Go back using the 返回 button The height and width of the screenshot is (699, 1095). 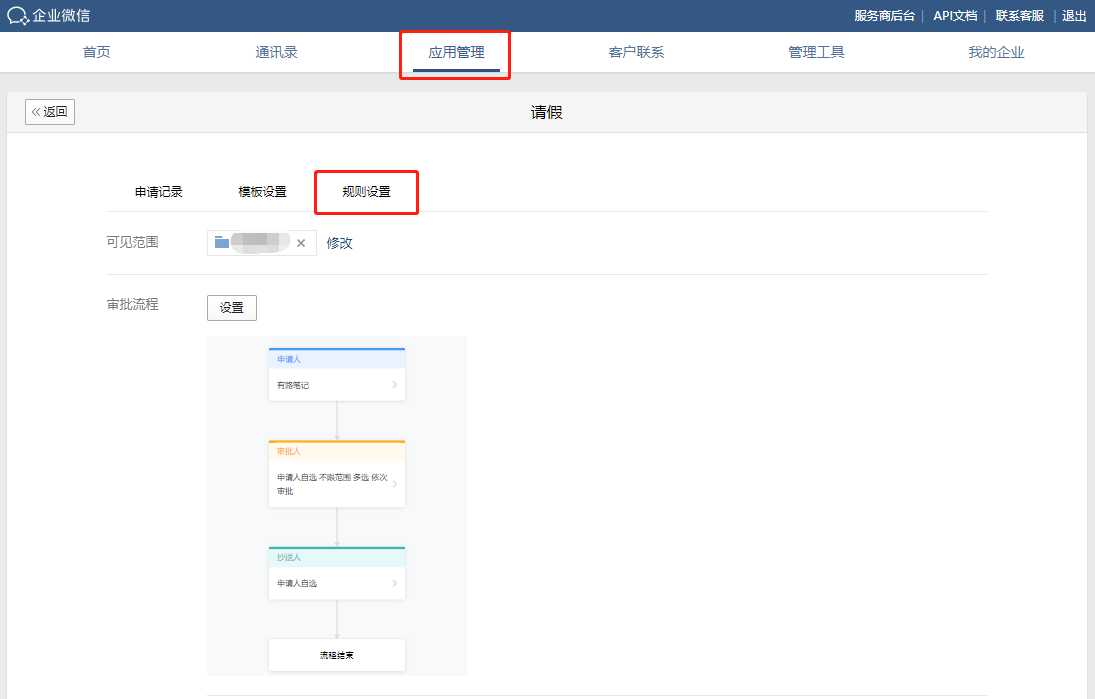50,112
